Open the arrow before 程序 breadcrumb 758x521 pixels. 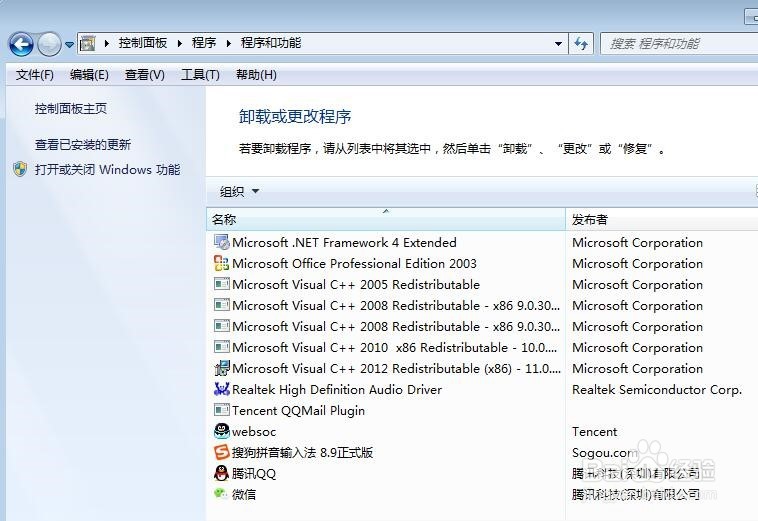coord(180,43)
